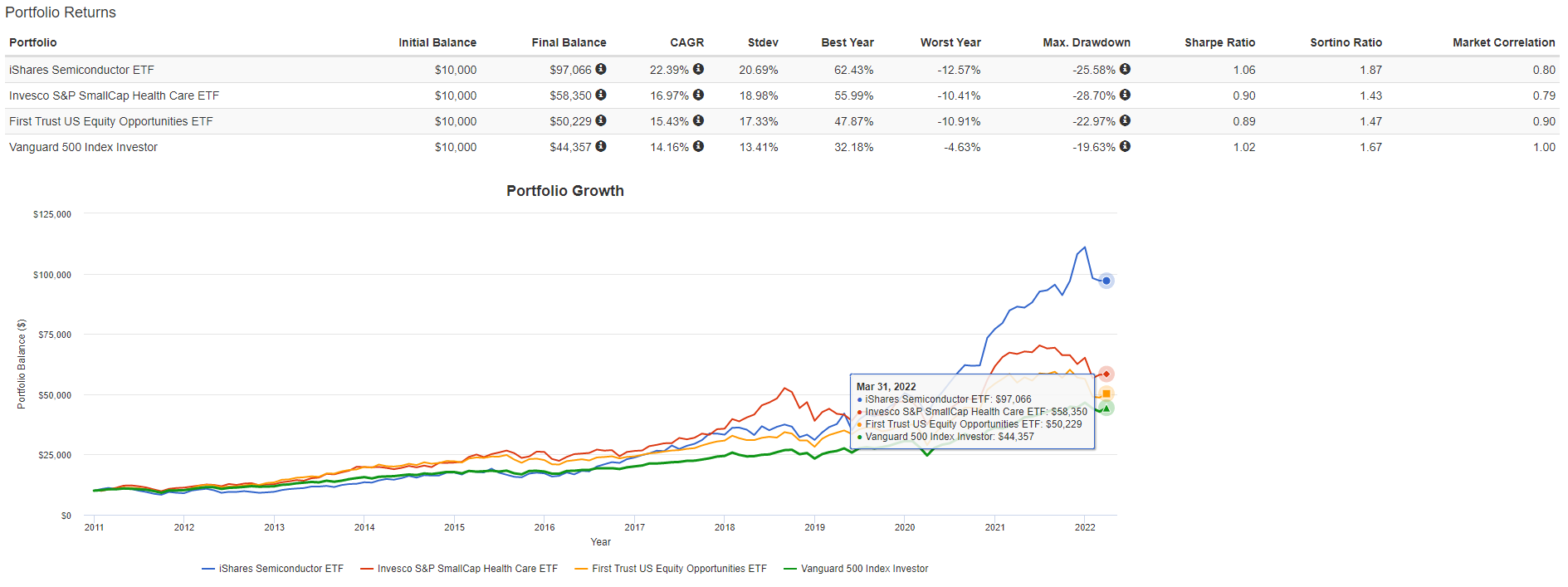1568x587 pixels.
Task: Select orange square marker on First Trust line
Action: pos(1106,394)
